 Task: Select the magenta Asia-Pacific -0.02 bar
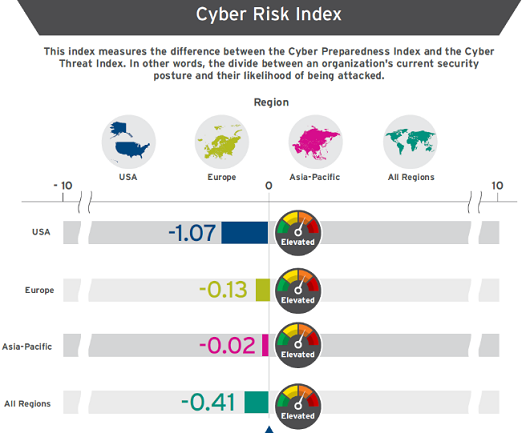click(265, 345)
